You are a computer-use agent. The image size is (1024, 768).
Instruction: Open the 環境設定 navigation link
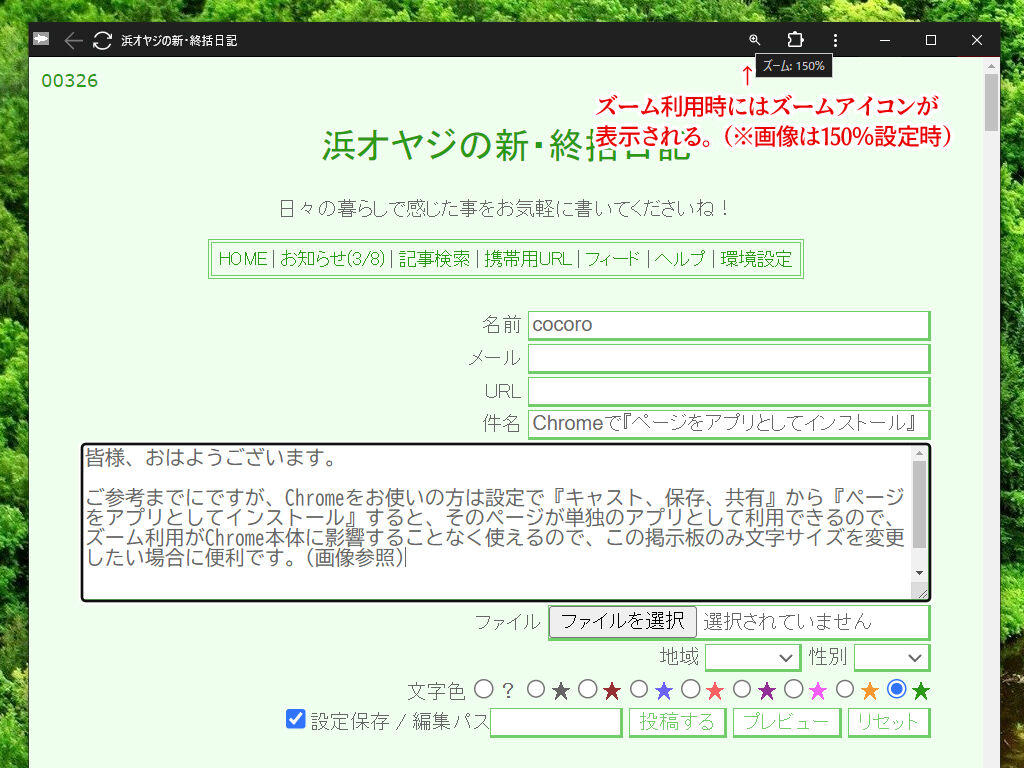click(x=756, y=259)
